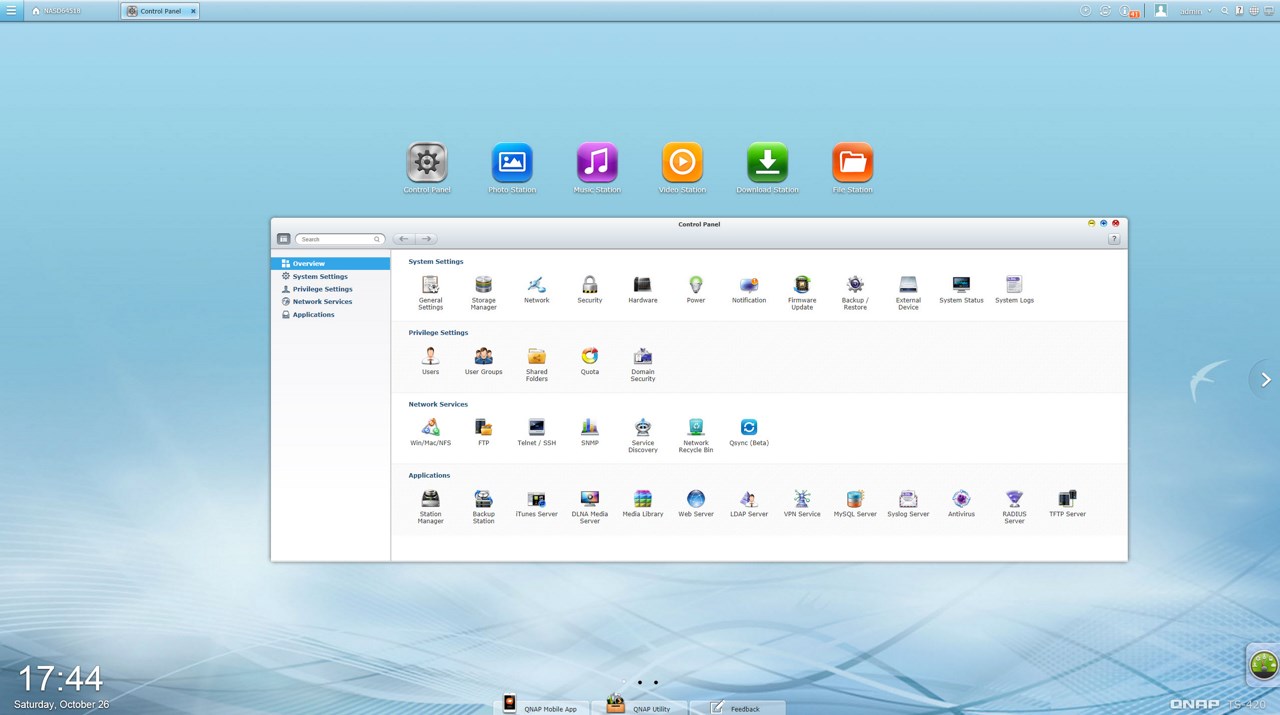
Task: Select Overview in the sidebar
Action: click(x=330, y=264)
